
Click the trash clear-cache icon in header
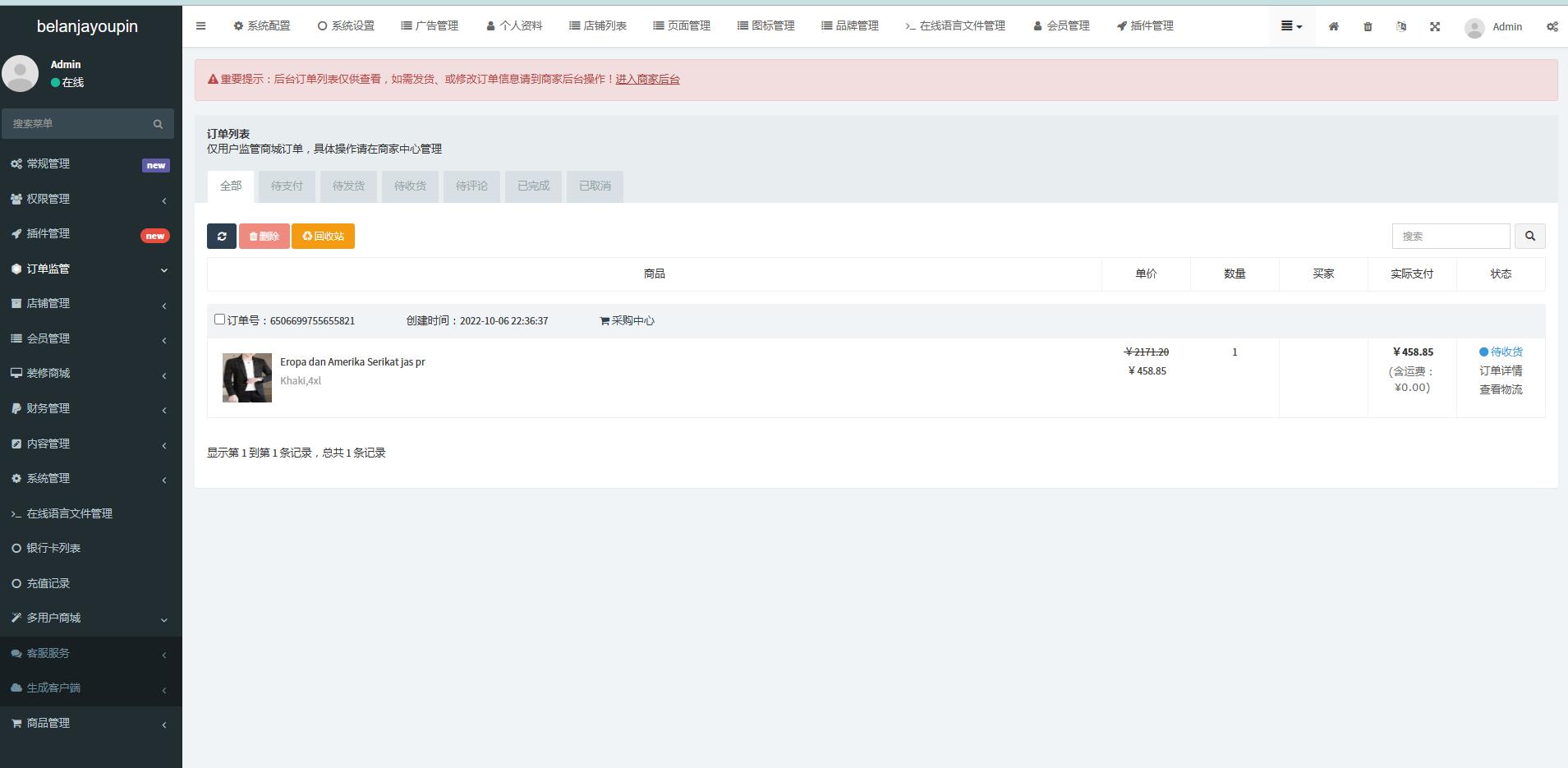(1368, 26)
